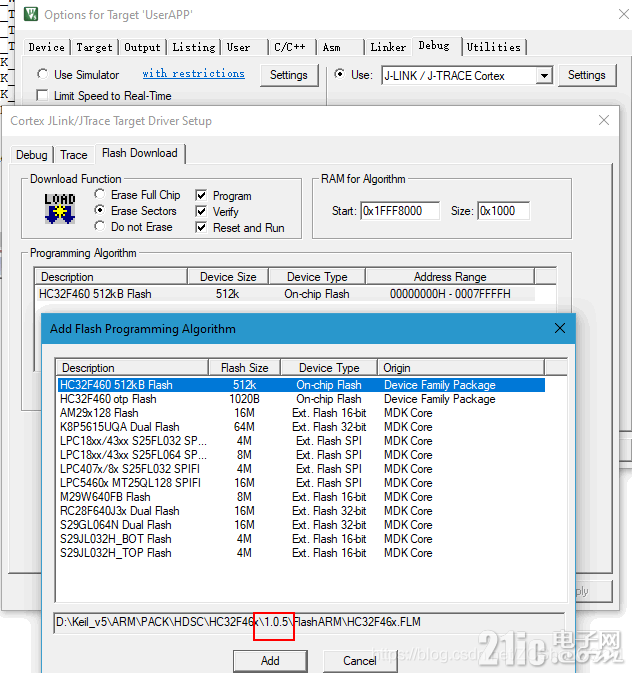This screenshot has height=673, width=632.
Task: Click the Address Range column header
Action: (450, 277)
